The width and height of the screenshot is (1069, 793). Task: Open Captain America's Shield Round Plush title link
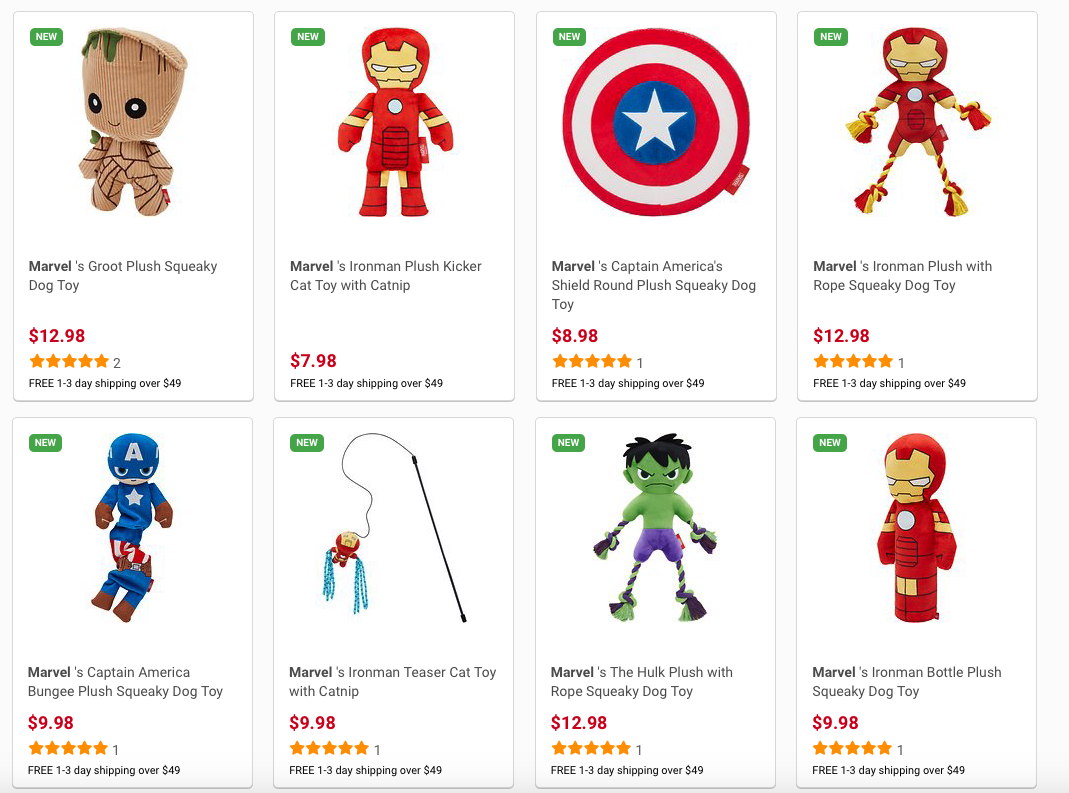click(653, 285)
